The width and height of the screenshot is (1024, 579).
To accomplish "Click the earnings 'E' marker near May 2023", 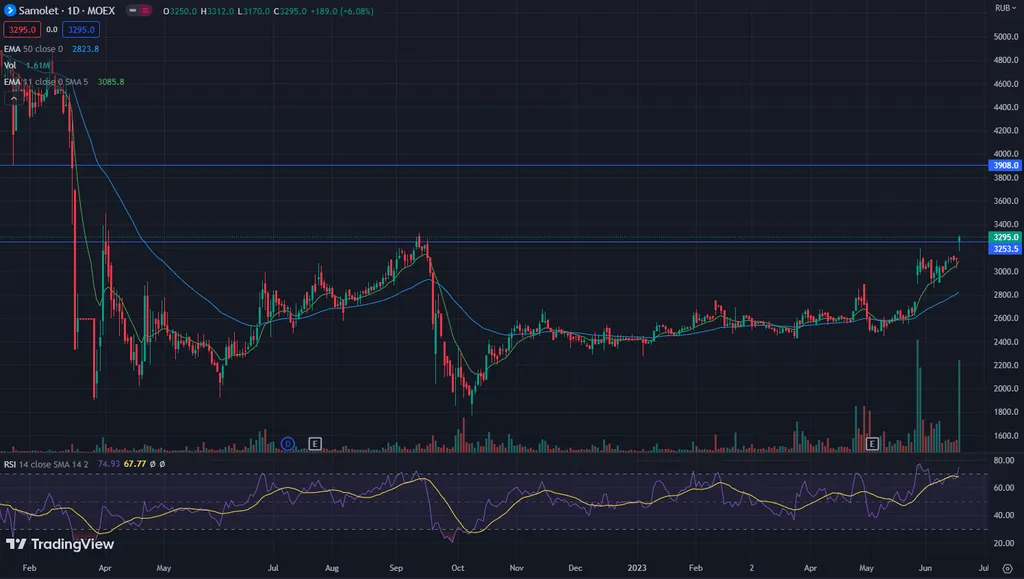I will click(x=872, y=443).
